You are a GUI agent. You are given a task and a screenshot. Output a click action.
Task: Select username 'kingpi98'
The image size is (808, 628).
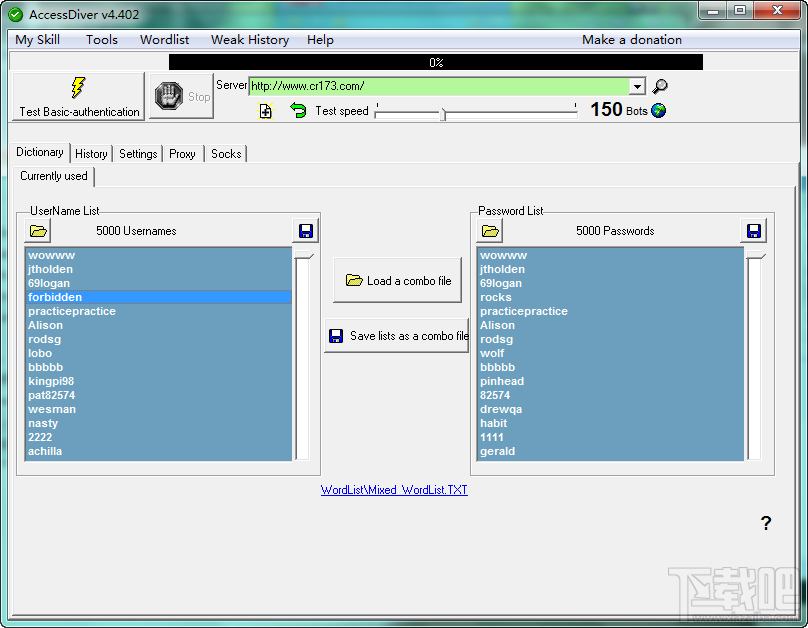click(x=158, y=381)
